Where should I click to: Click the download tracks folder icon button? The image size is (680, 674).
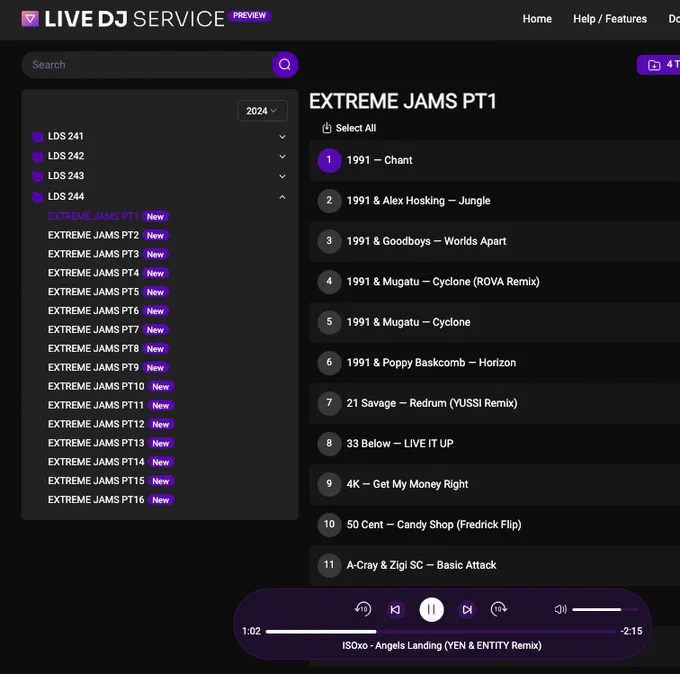[654, 65]
